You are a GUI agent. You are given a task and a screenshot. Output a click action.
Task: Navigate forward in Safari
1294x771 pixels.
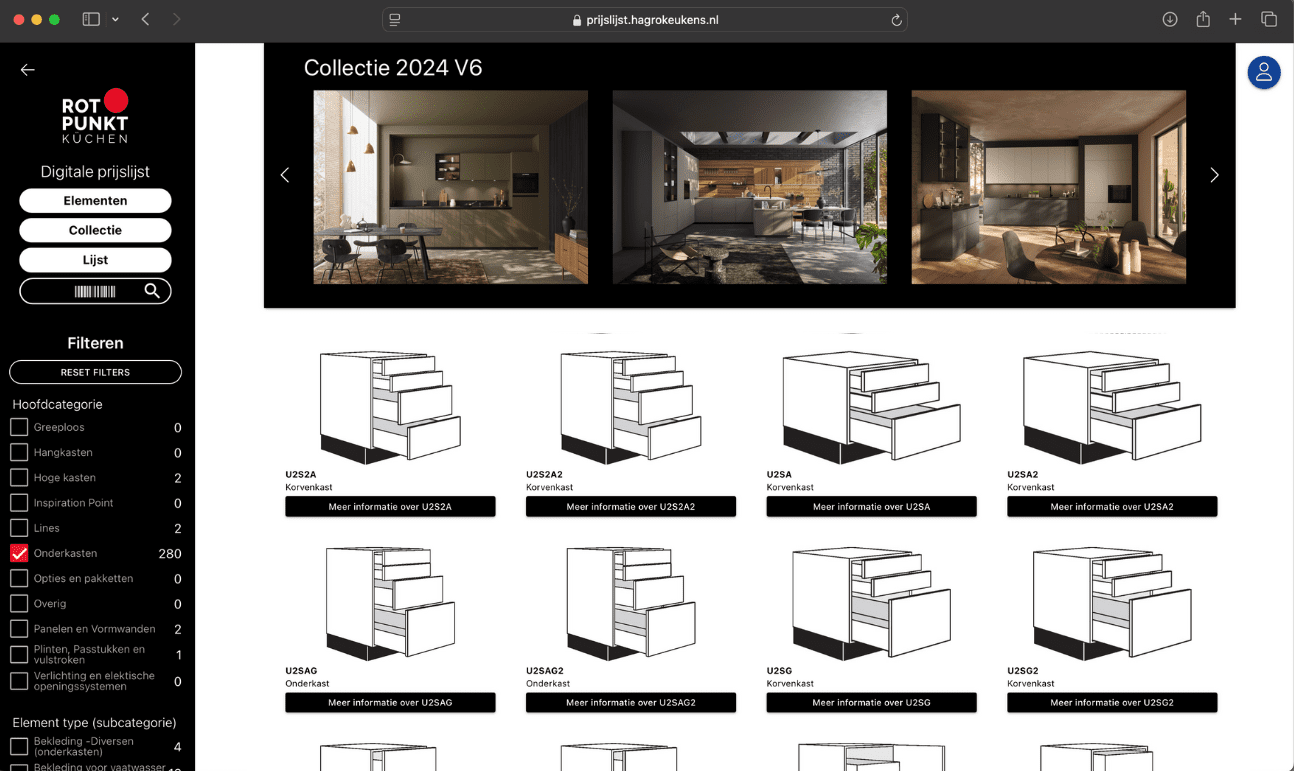coord(176,19)
